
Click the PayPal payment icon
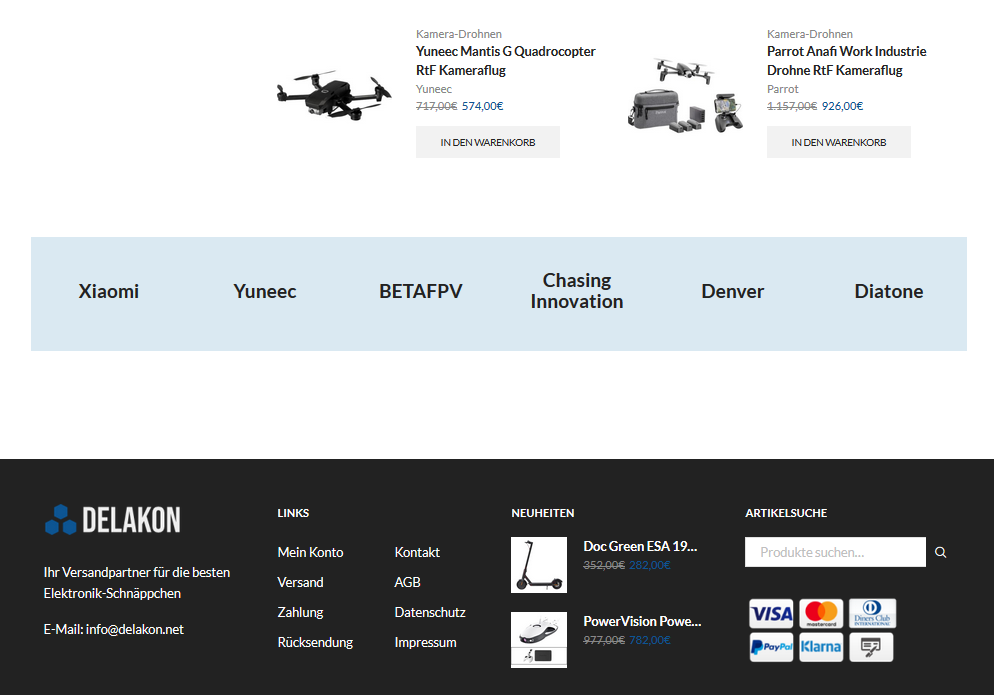click(771, 647)
